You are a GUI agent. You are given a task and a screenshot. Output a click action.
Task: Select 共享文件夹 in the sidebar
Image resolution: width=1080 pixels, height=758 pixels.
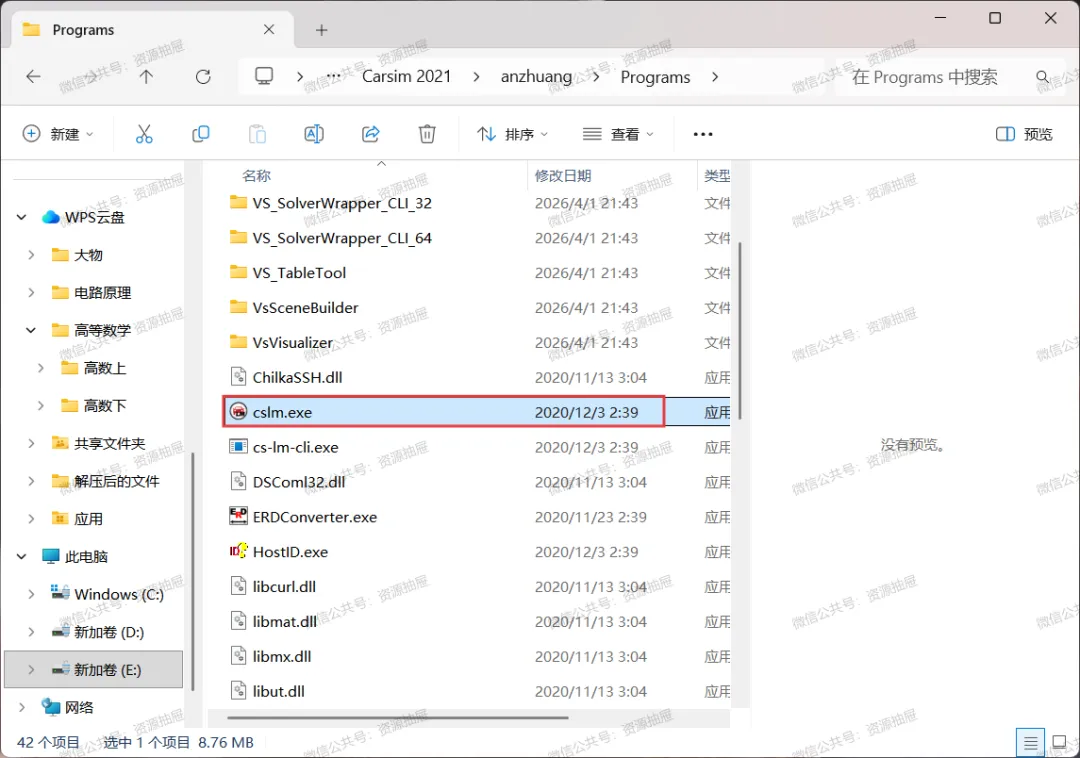pos(110,443)
